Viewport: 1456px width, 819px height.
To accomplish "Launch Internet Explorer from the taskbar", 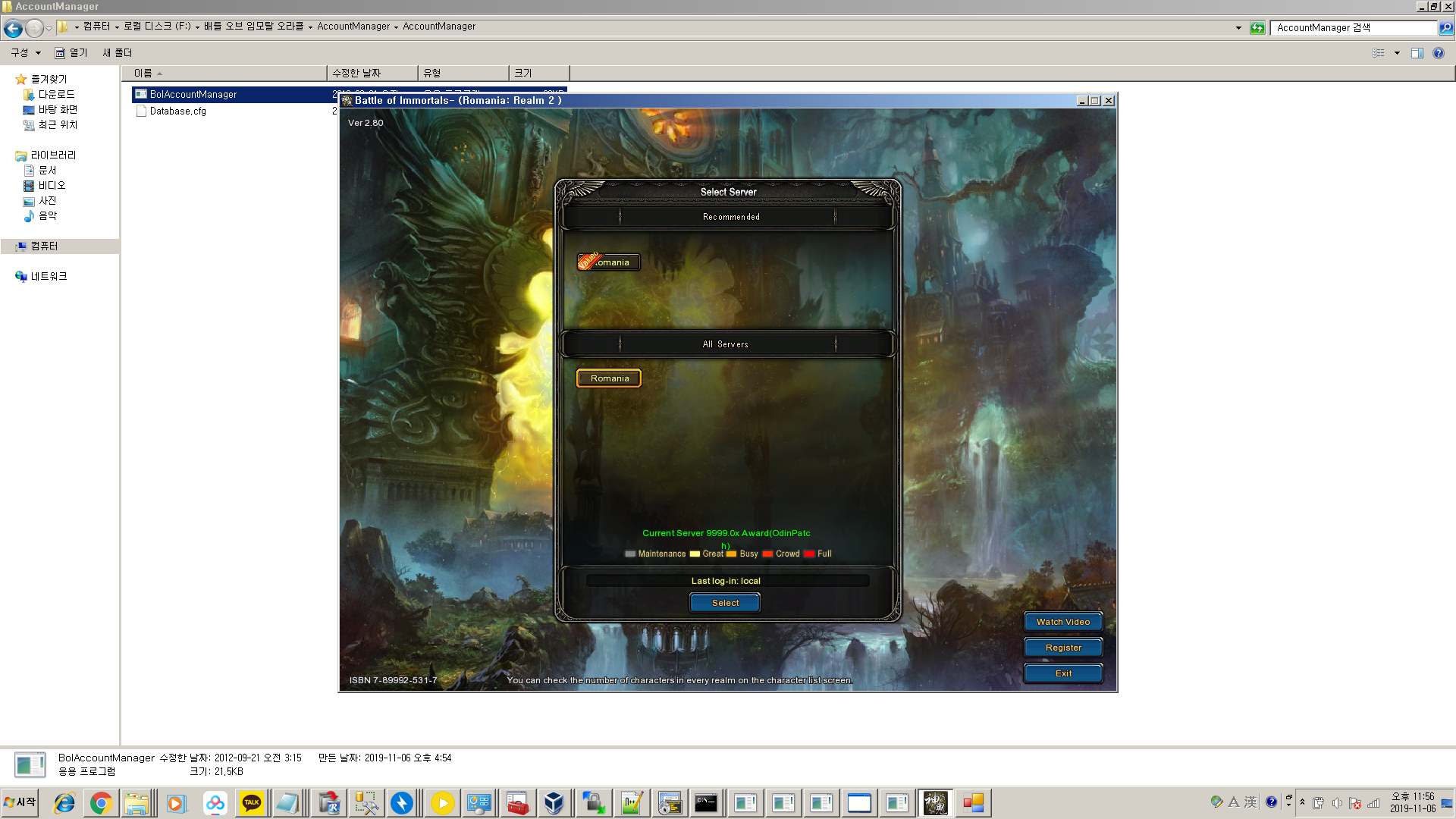I will (x=64, y=803).
